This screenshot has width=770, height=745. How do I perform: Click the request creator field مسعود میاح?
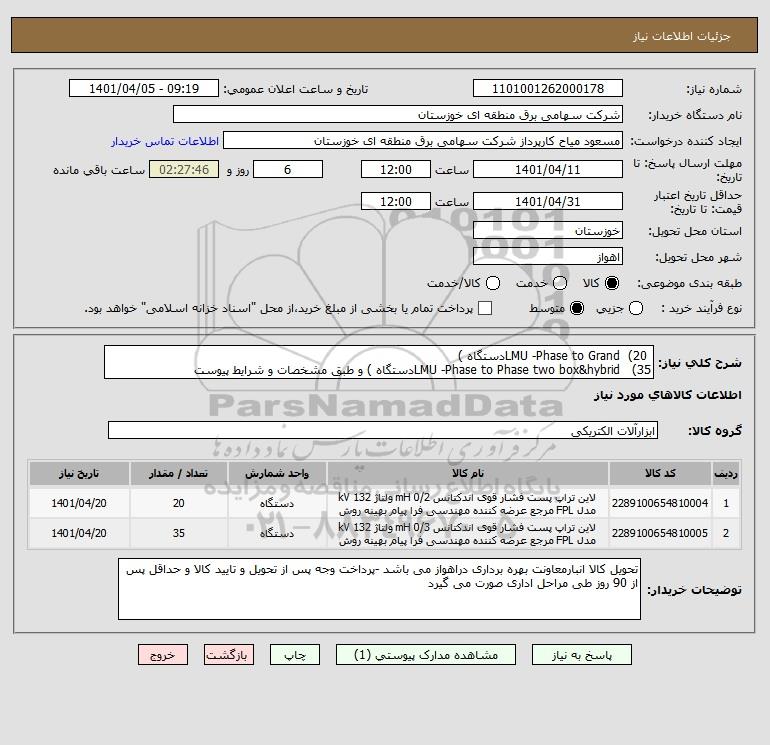(423, 140)
